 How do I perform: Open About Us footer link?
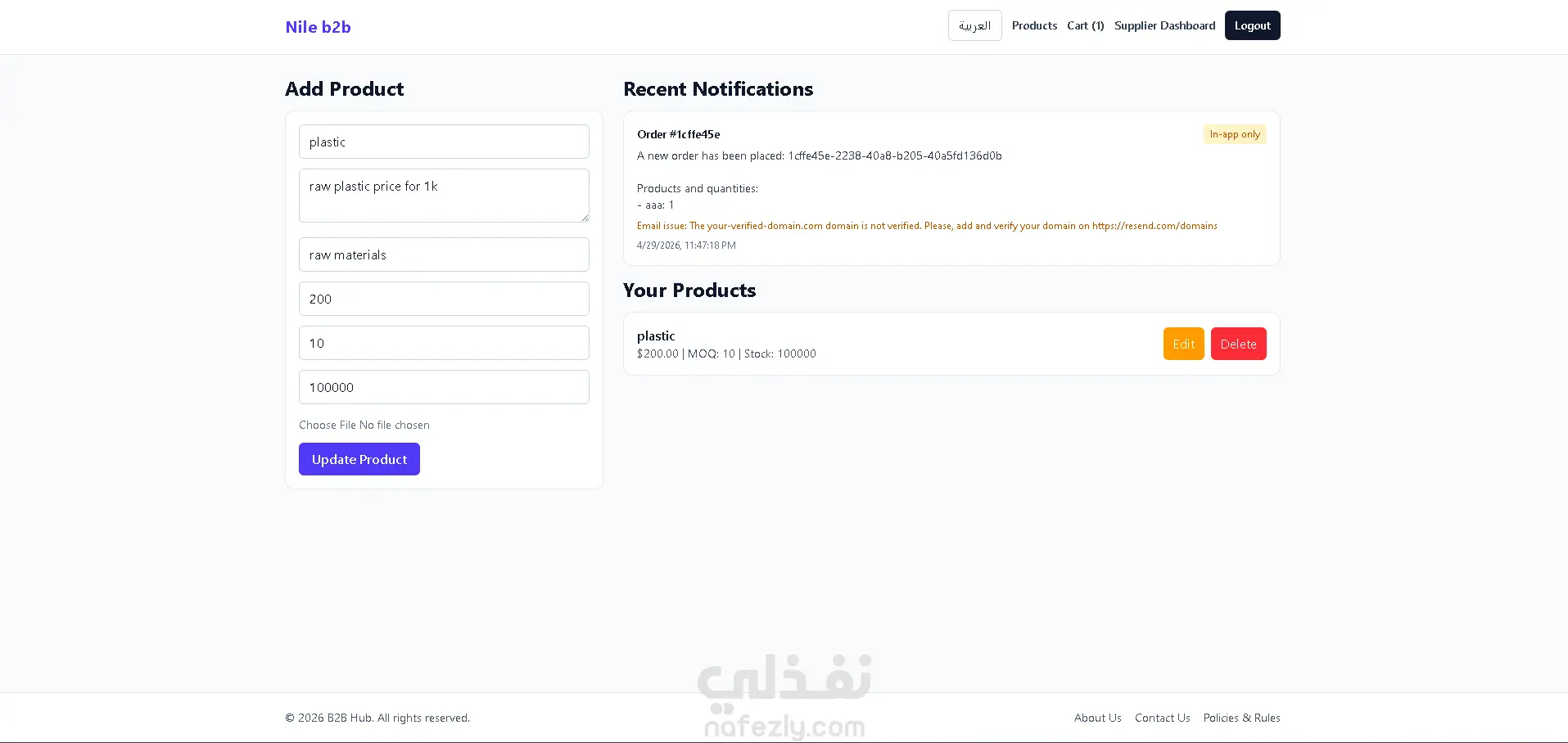pyautogui.click(x=1097, y=718)
